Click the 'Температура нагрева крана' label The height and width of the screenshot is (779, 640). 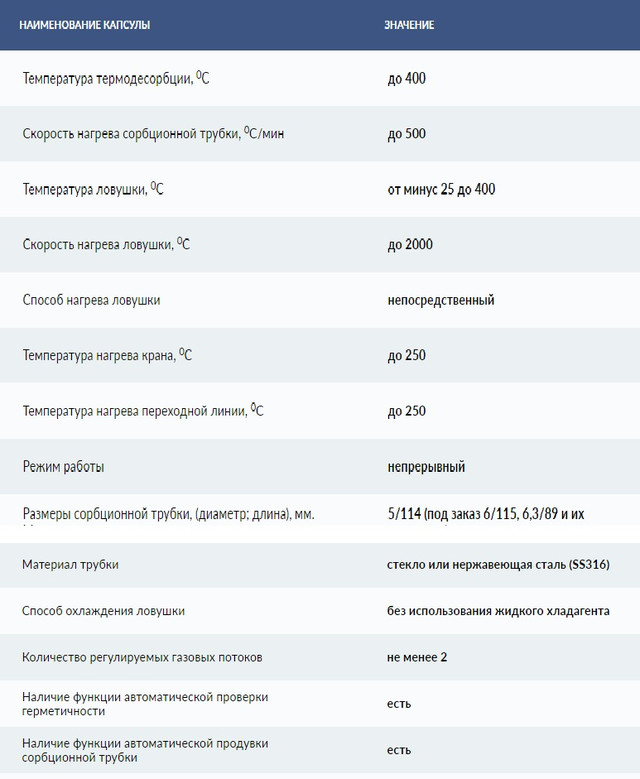[x=107, y=355]
